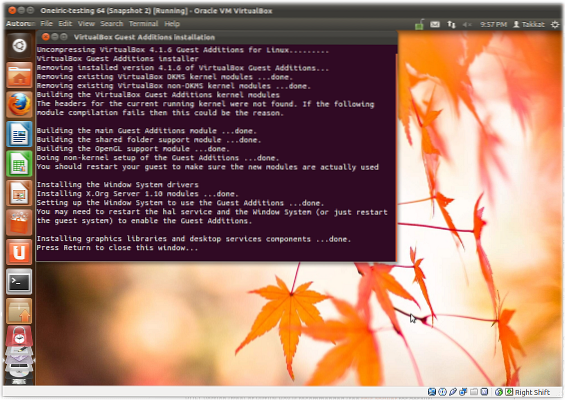Viewport: 565px width, 400px height.
Task: Click VirtualBox network adapter status icon
Action: [x=463, y=392]
